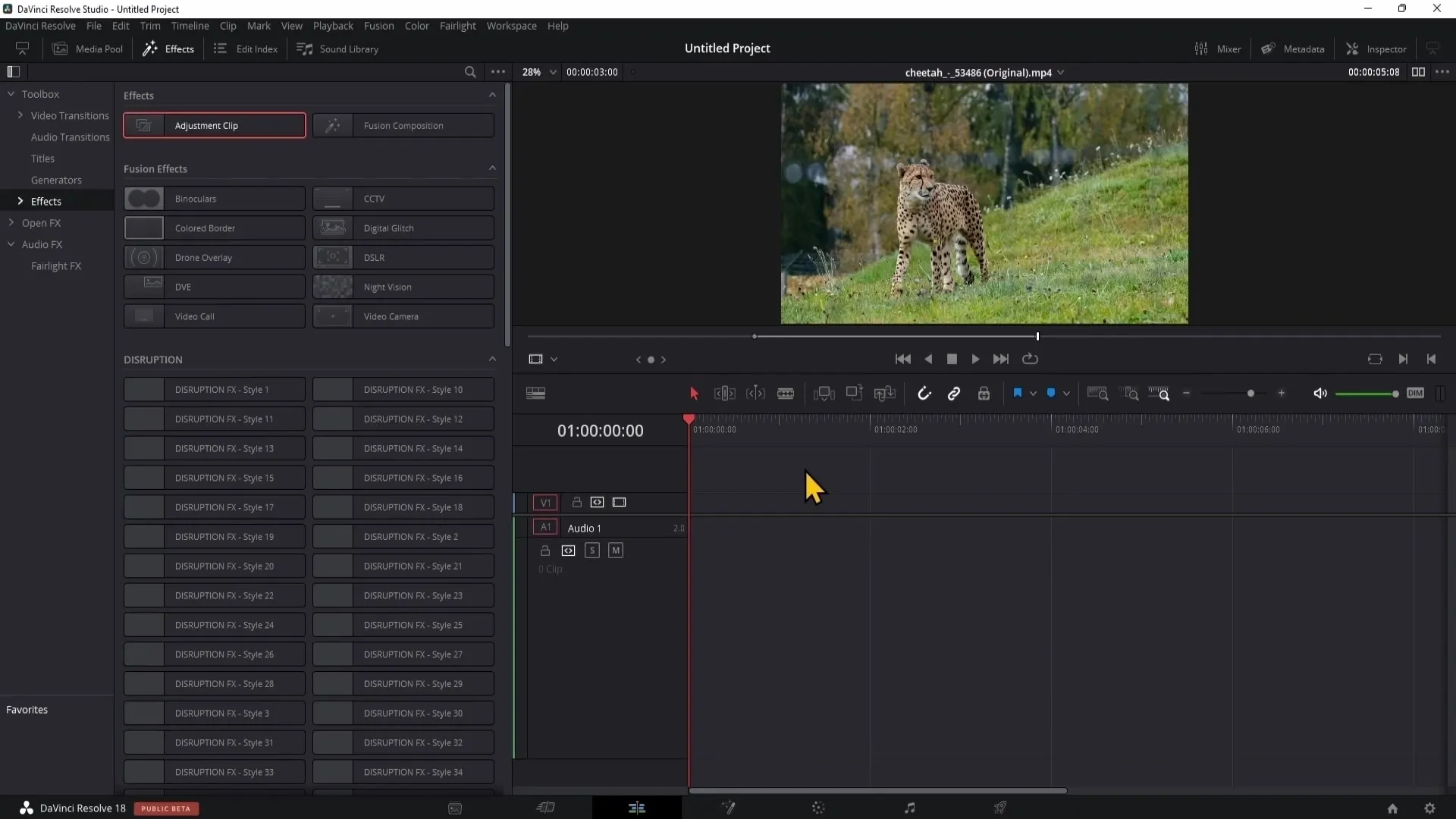Stop playback in viewer
1456x819 pixels.
click(952, 359)
